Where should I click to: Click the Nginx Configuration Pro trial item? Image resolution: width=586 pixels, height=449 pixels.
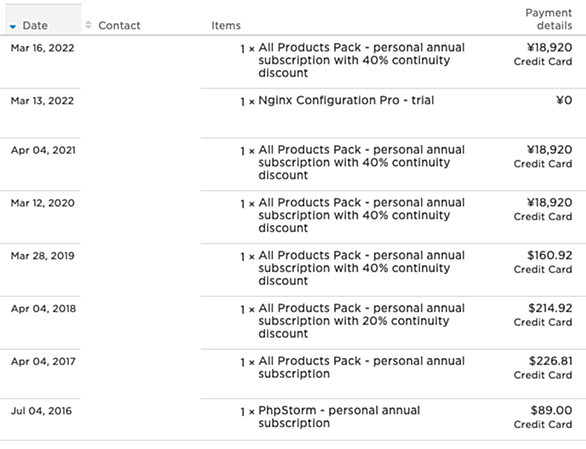click(346, 101)
